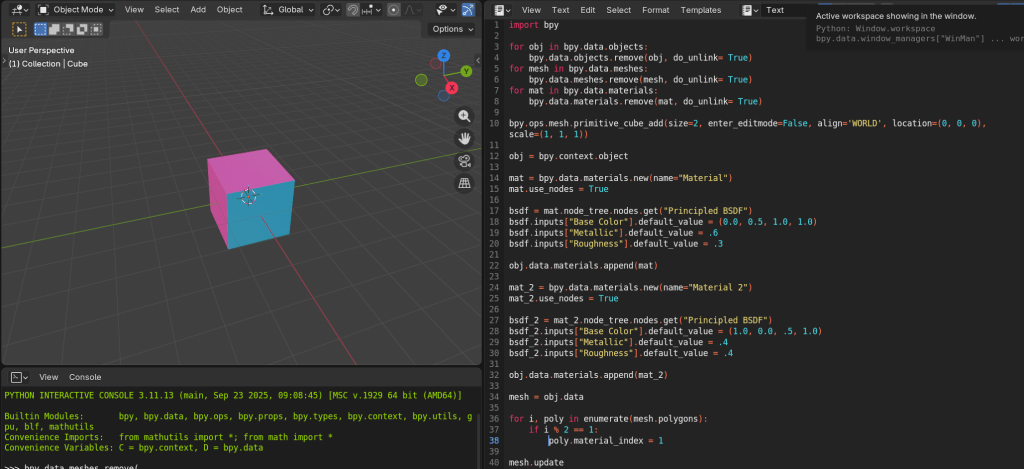This screenshot has height=469, width=1024.
Task: Choose the Extend selection mode icon
Action: pyautogui.click(x=55, y=29)
